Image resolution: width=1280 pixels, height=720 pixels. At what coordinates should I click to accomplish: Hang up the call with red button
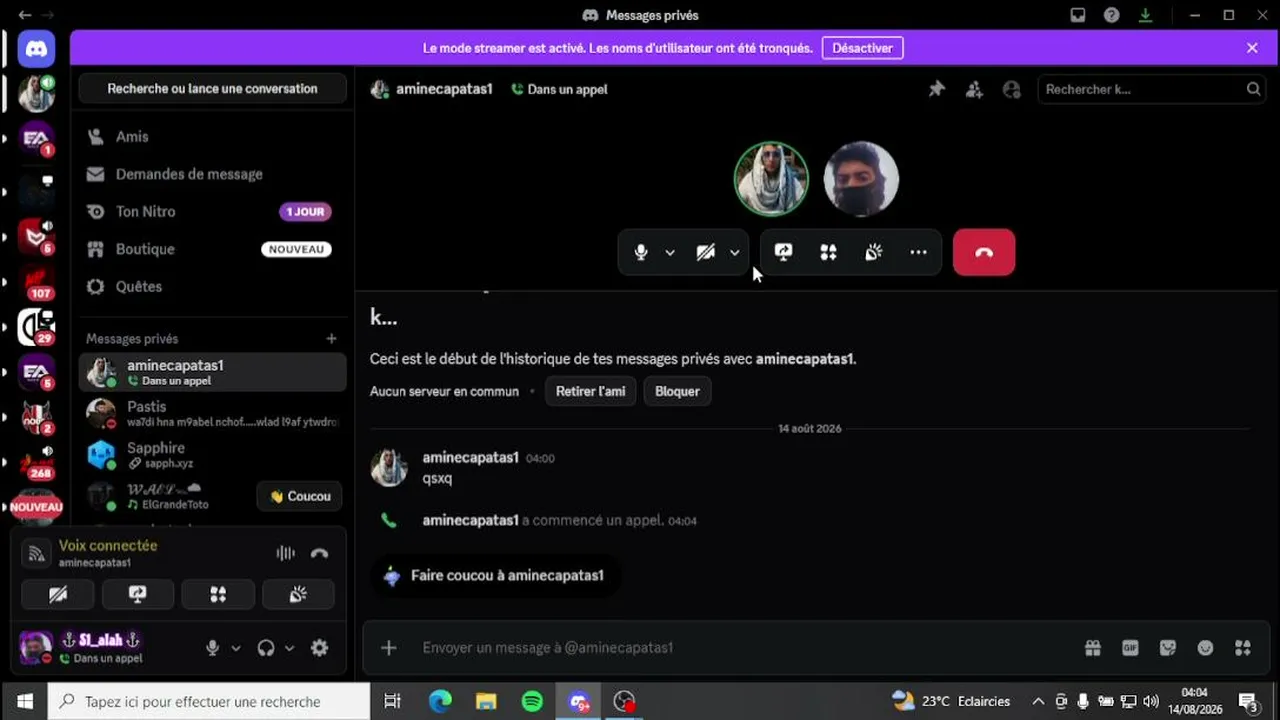[984, 252]
